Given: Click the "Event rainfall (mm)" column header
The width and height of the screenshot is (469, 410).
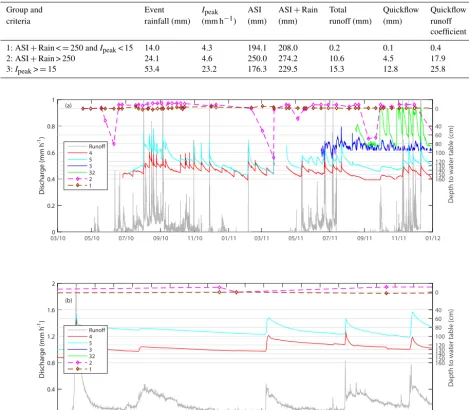Looking at the screenshot, I should (167, 15).
